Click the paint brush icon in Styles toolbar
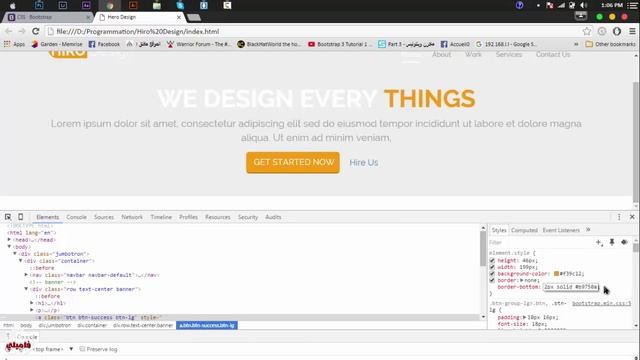 tap(624, 242)
